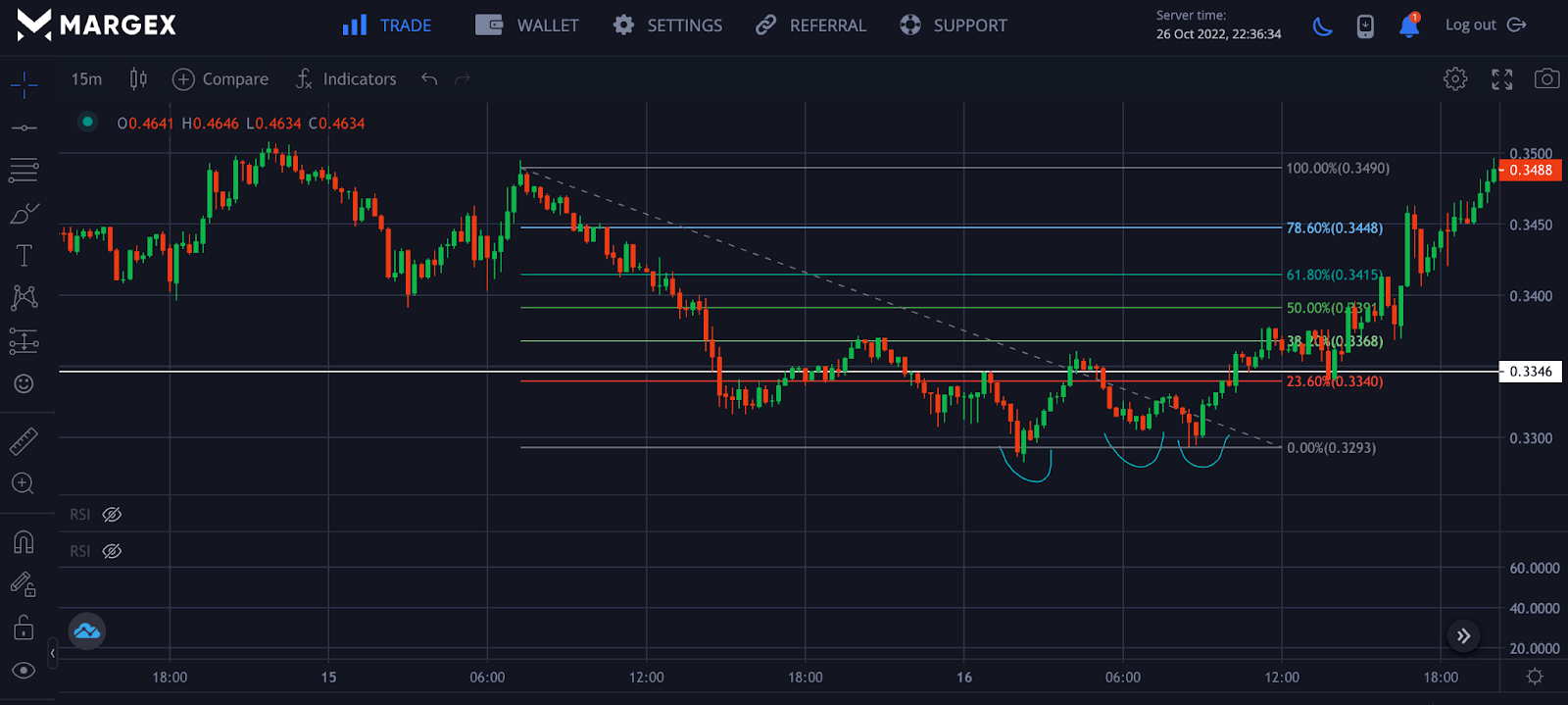Select the Fibonacci retracement tool

point(24,170)
